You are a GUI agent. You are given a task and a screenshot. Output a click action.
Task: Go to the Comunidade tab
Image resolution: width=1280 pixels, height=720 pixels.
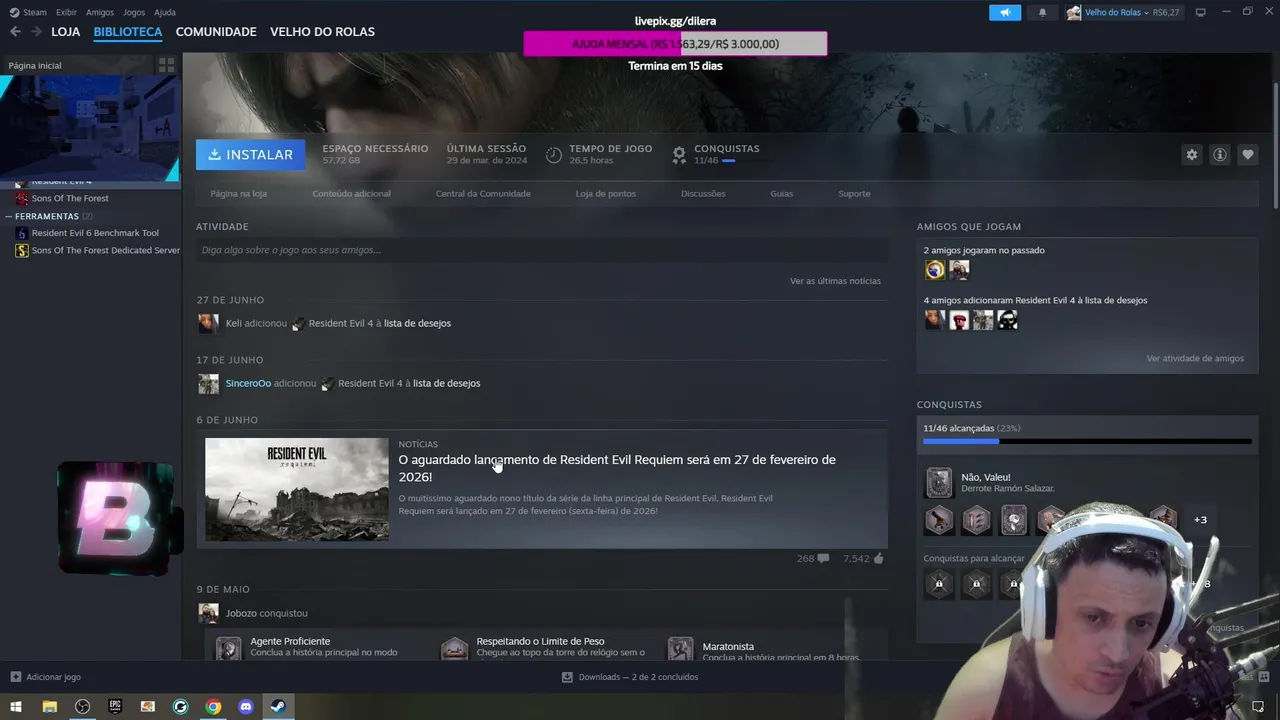coord(216,32)
